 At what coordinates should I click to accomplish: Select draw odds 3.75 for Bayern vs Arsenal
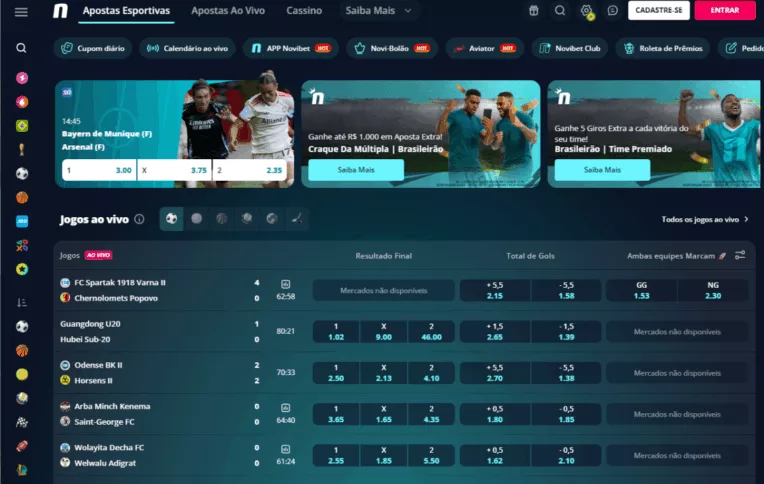pyautogui.click(x=174, y=170)
